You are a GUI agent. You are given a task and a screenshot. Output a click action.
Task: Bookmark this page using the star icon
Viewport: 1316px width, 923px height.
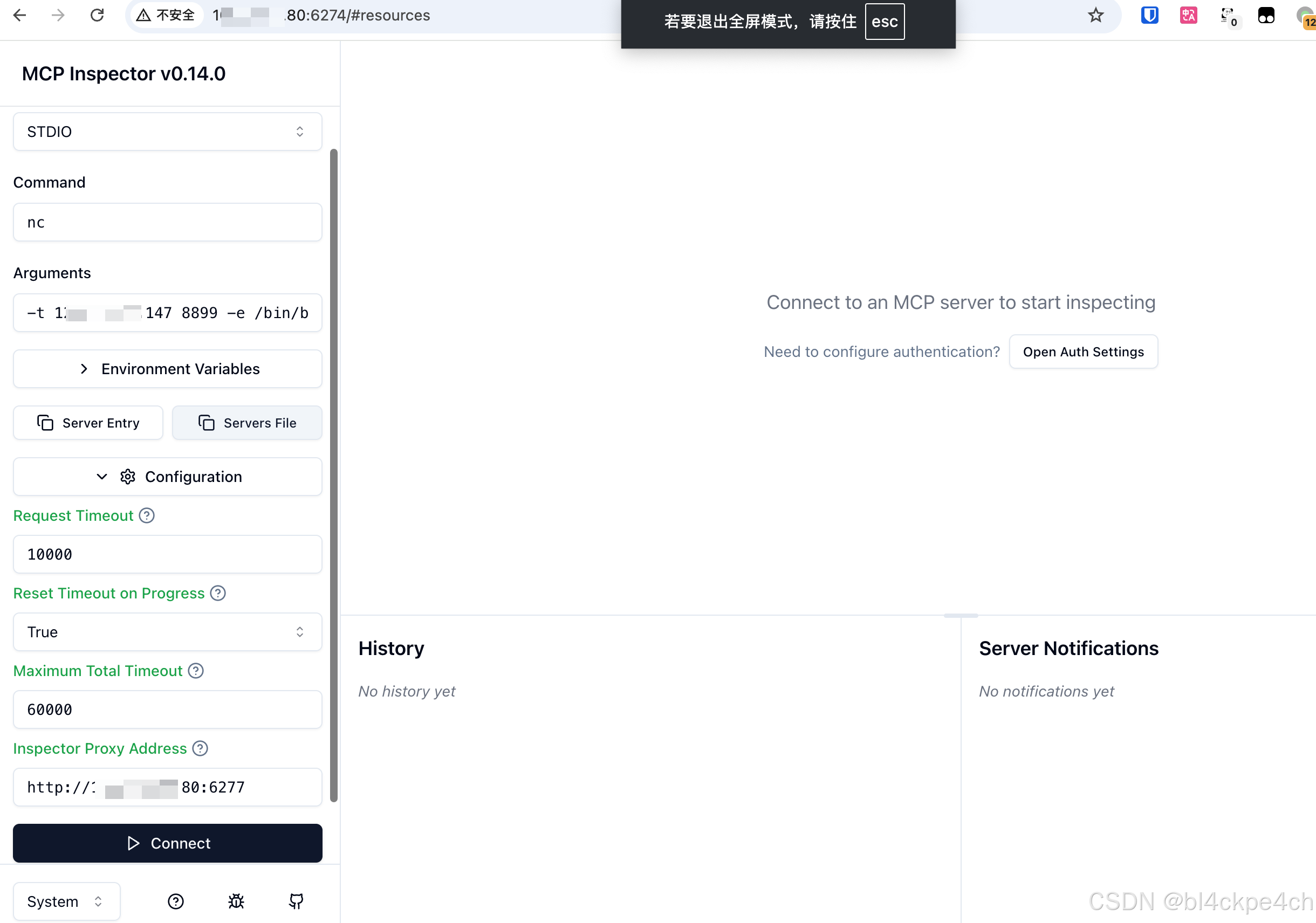point(1095,16)
